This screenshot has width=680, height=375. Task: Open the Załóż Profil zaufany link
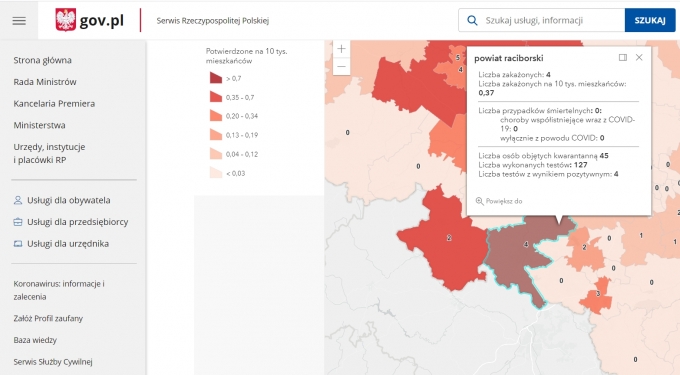tap(48, 318)
